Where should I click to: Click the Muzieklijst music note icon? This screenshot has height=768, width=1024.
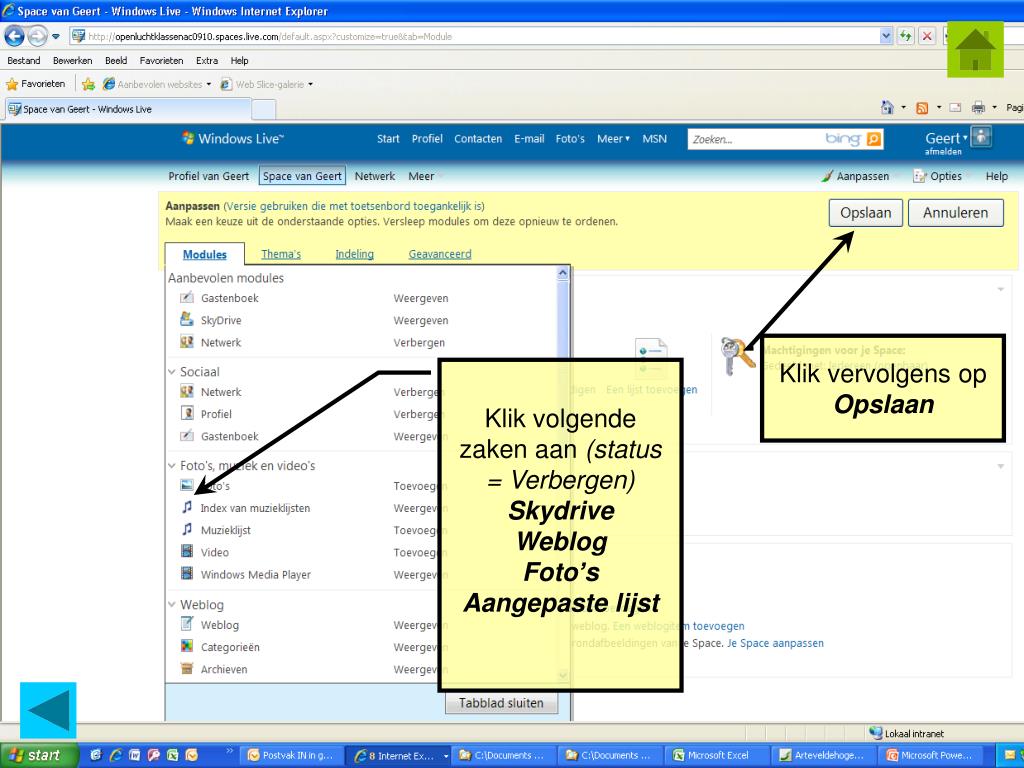point(187,530)
